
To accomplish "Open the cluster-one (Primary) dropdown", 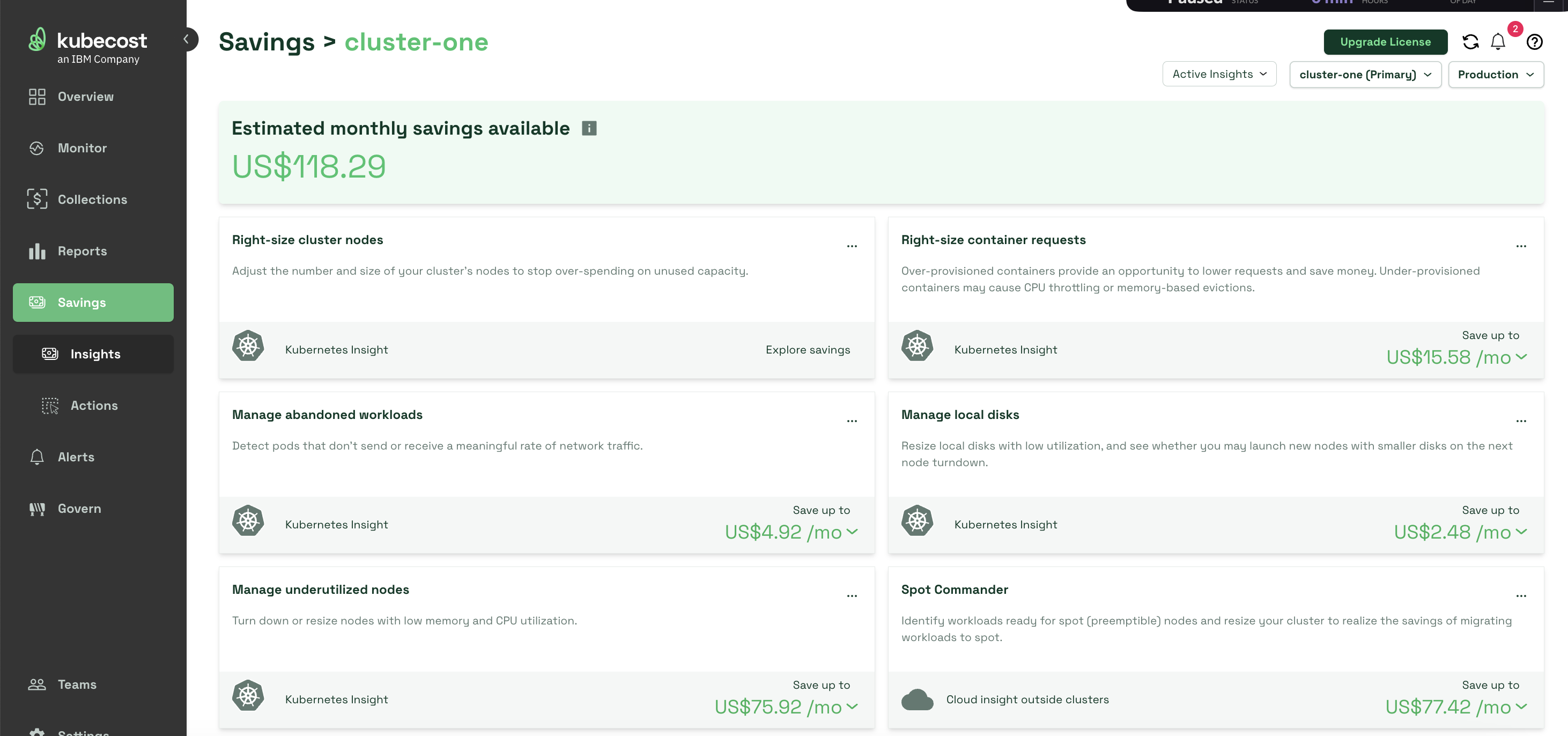I will (1365, 75).
